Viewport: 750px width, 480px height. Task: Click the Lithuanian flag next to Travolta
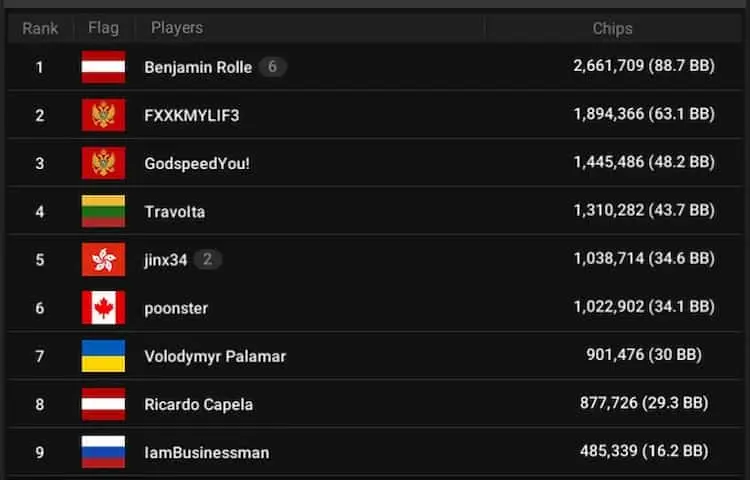click(x=103, y=211)
